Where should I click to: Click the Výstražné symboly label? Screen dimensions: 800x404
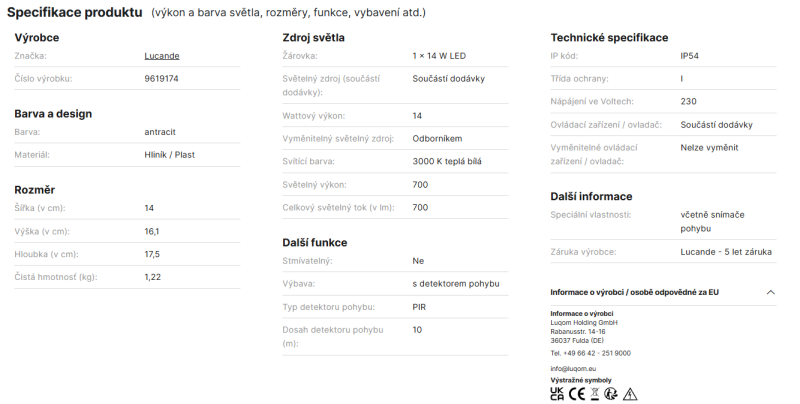[x=581, y=380]
